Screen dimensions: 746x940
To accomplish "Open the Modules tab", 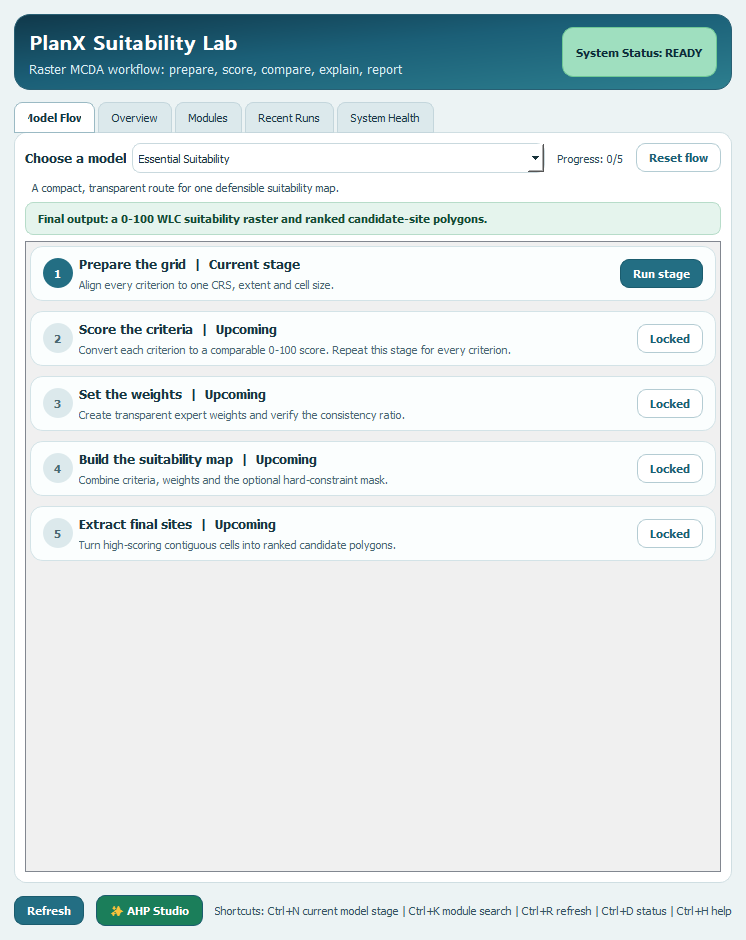I will coord(207,118).
